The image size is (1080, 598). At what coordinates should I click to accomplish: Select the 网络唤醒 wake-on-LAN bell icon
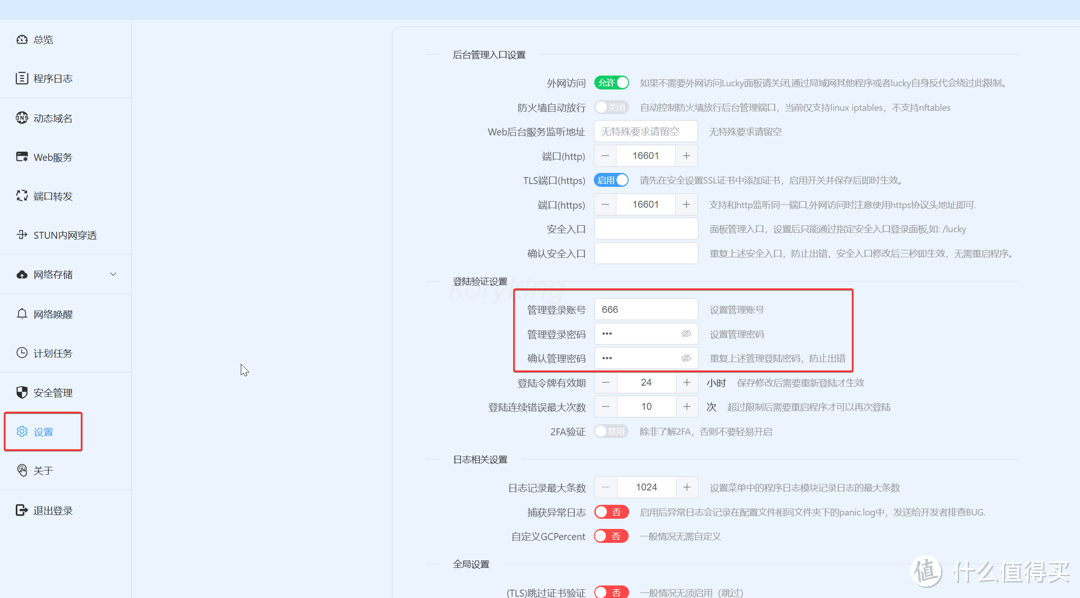(x=24, y=313)
